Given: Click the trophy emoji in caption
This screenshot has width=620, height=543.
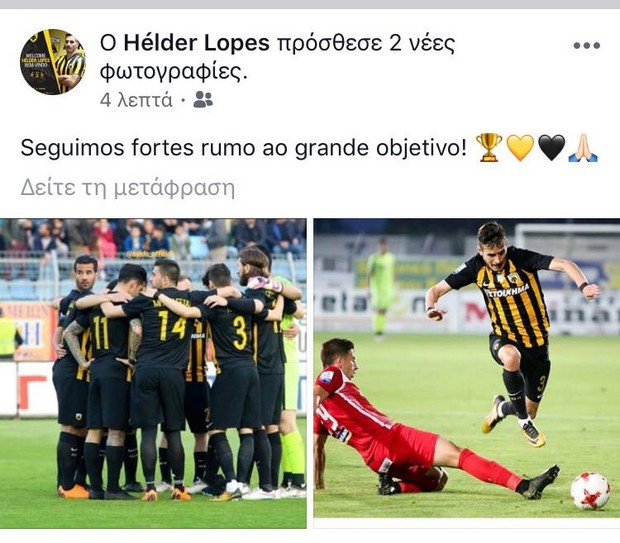Looking at the screenshot, I should coord(489,147).
